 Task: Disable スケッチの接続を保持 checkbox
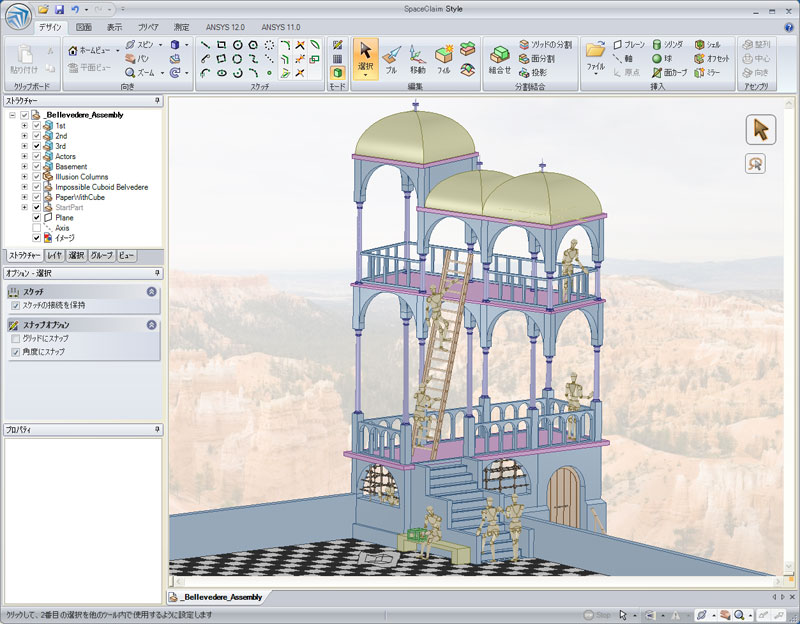15,305
